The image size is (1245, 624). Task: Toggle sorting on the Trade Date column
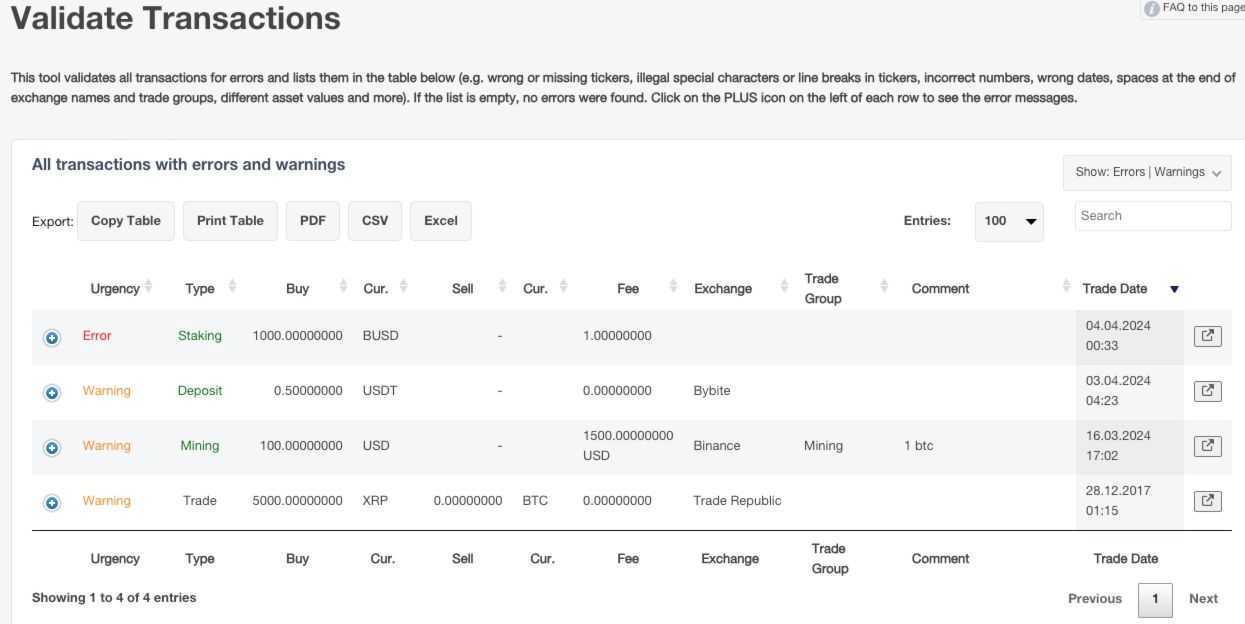[x=1114, y=288]
